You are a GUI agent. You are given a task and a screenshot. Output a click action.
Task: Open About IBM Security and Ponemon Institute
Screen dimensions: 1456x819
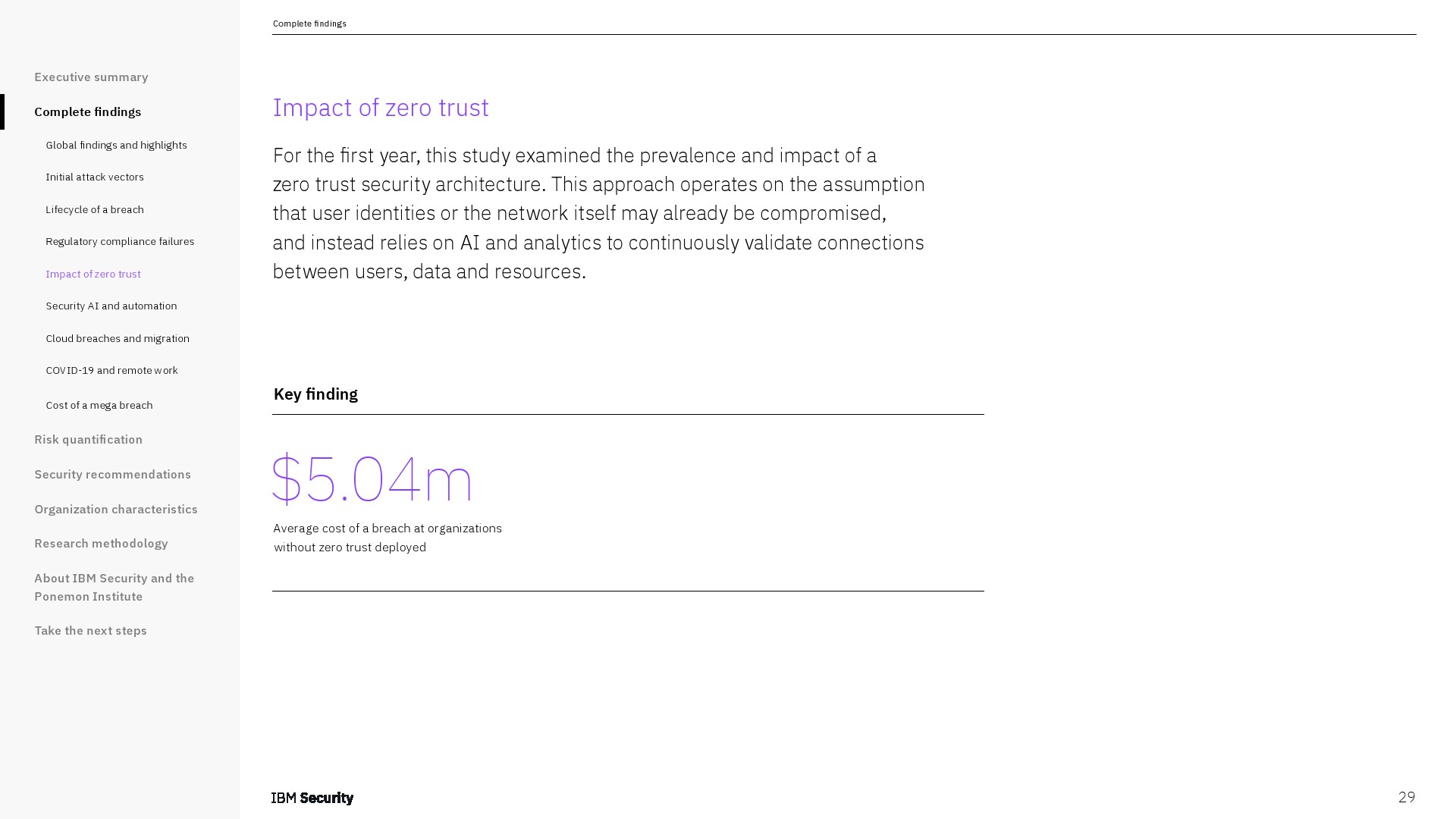point(114,588)
